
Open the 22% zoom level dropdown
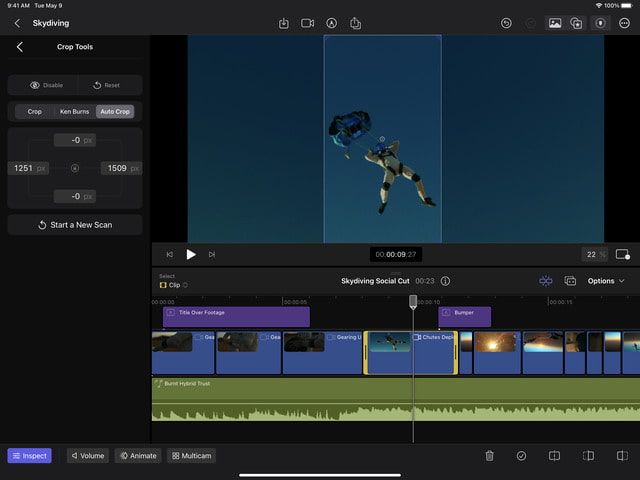[594, 255]
